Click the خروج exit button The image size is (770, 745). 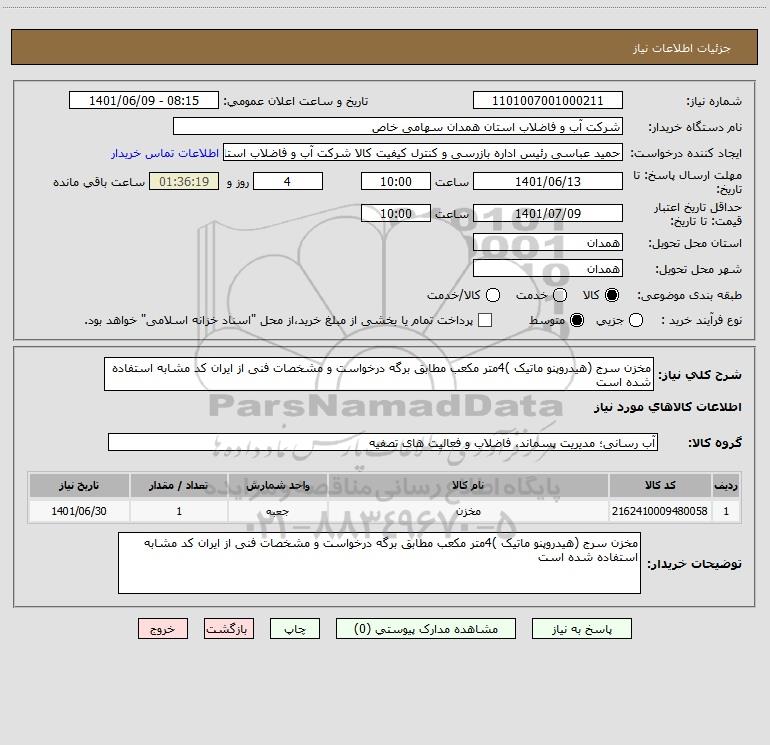(163, 629)
